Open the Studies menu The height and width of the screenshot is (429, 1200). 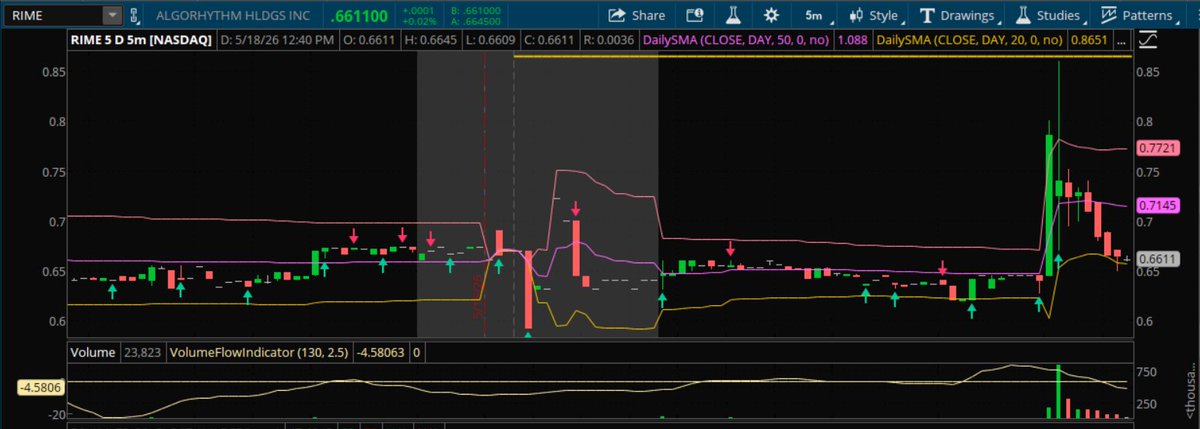[x=1052, y=16]
